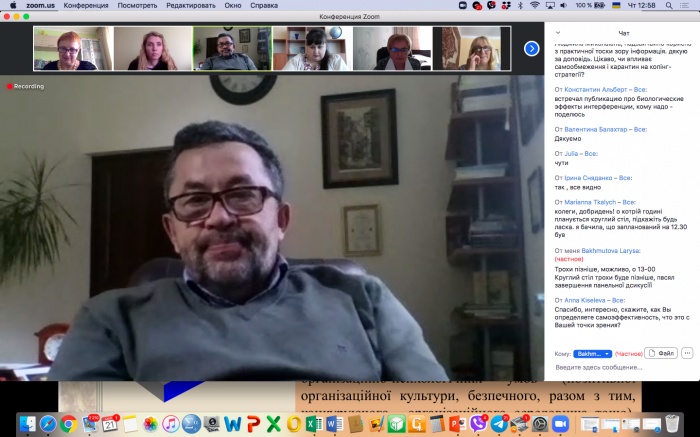
Task: Open the Ukrainian flag input source menu
Action: pyautogui.click(x=616, y=5)
